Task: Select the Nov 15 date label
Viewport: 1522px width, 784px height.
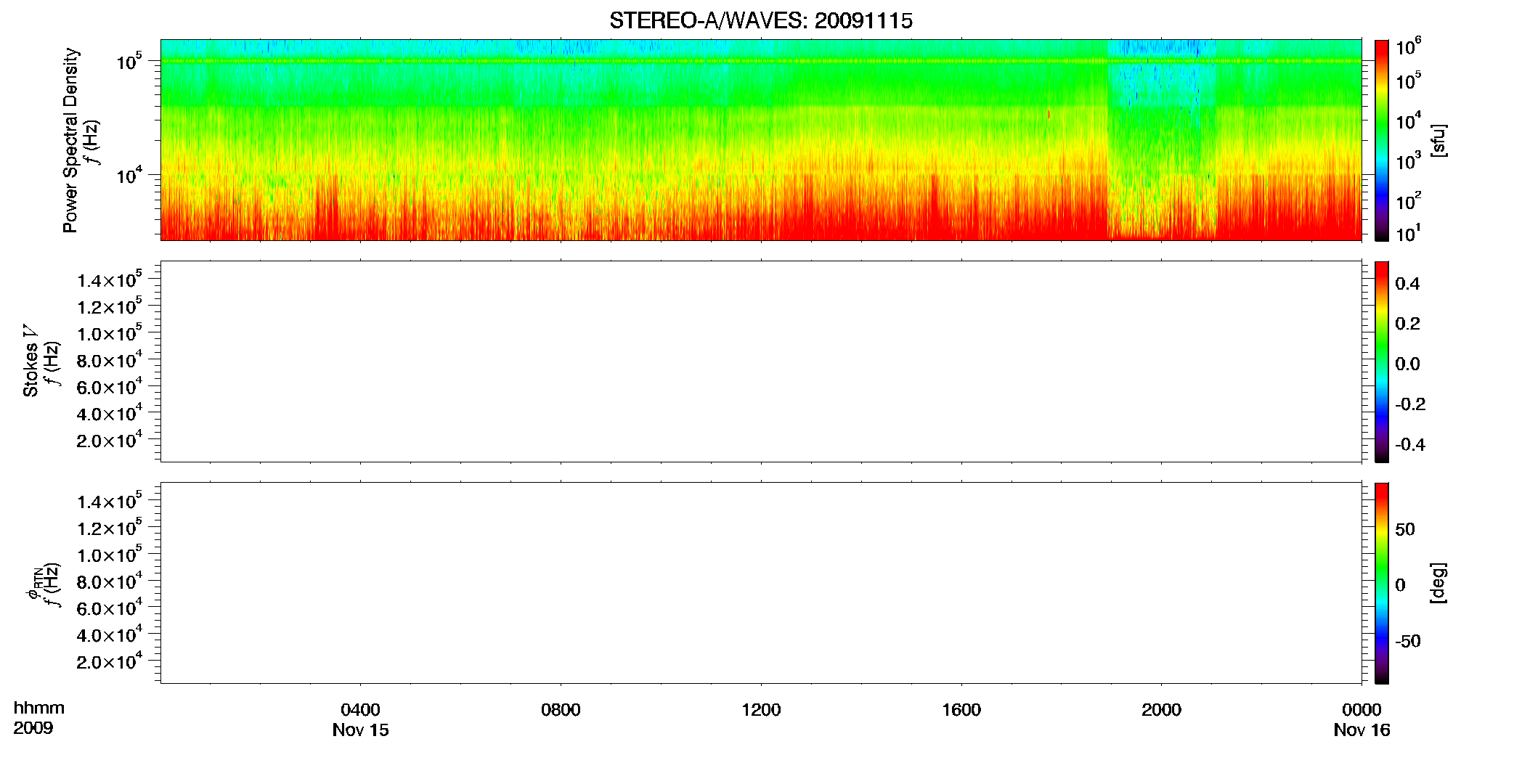Action: (361, 730)
